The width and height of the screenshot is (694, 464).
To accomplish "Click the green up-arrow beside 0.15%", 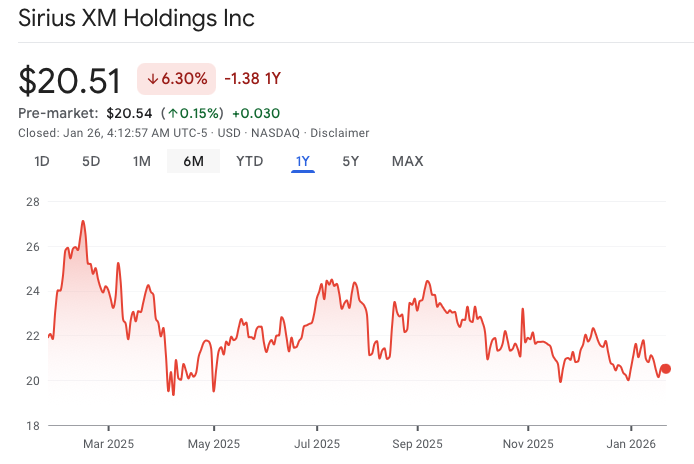I will [173, 113].
